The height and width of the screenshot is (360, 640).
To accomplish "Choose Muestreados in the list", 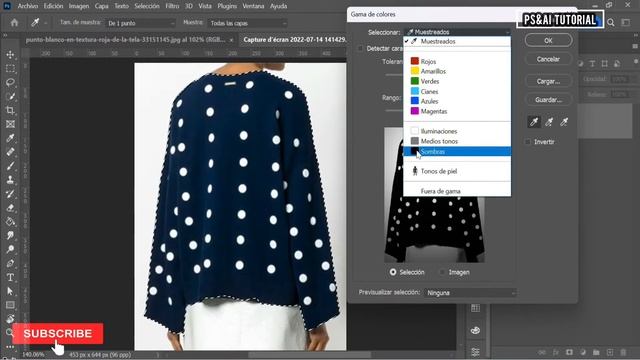I will (457, 41).
